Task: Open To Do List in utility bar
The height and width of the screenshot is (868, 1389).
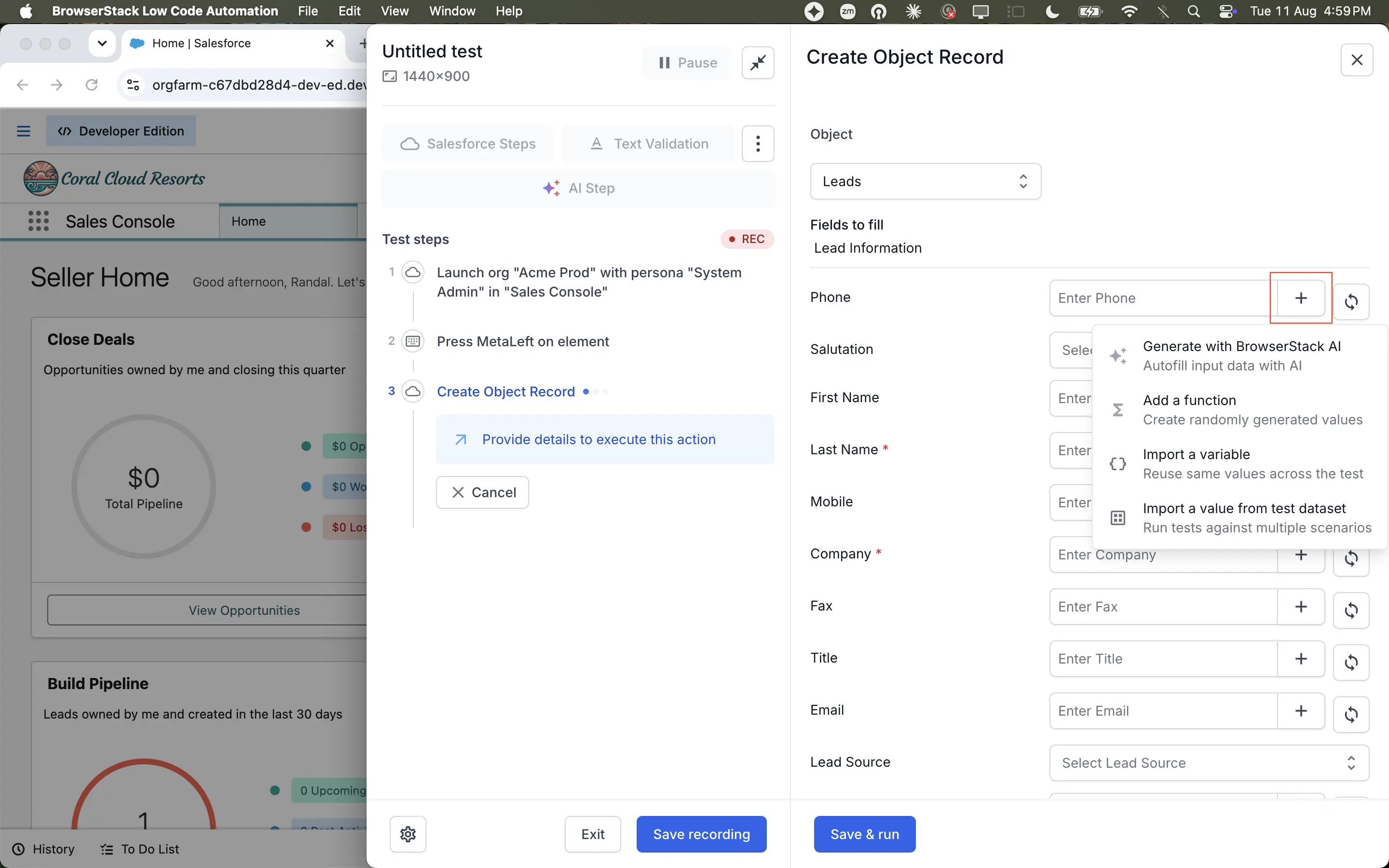Action: pyautogui.click(x=140, y=849)
